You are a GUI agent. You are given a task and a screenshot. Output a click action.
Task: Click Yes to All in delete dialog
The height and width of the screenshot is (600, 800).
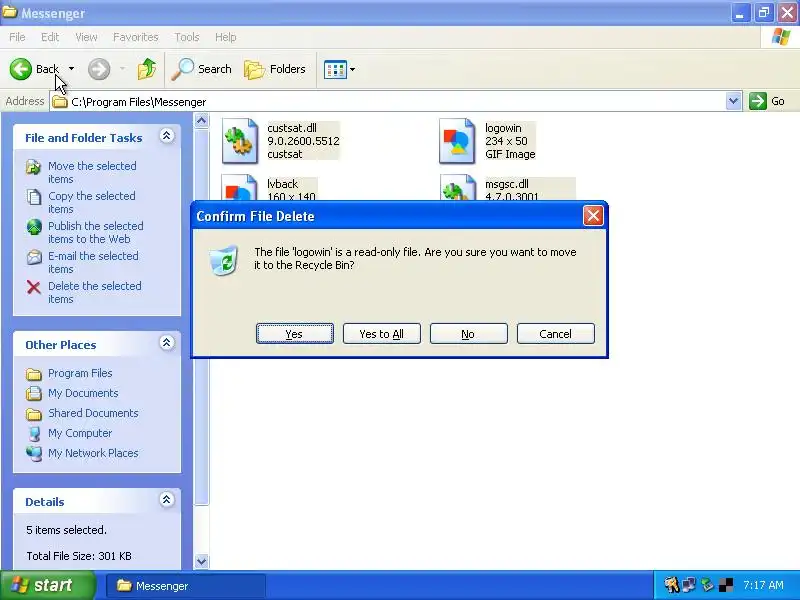(x=382, y=334)
